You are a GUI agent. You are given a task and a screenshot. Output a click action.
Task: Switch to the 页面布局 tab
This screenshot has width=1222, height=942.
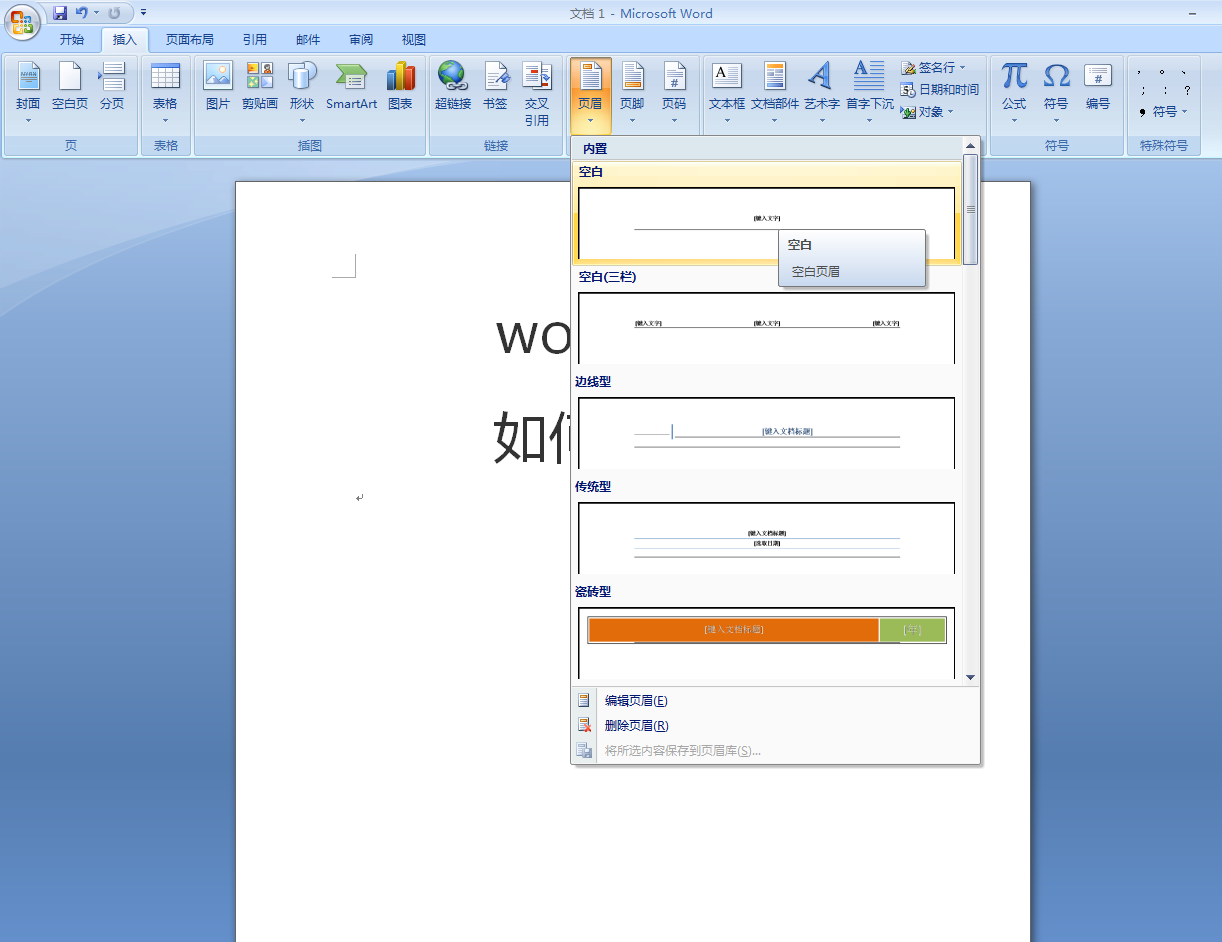coord(190,40)
